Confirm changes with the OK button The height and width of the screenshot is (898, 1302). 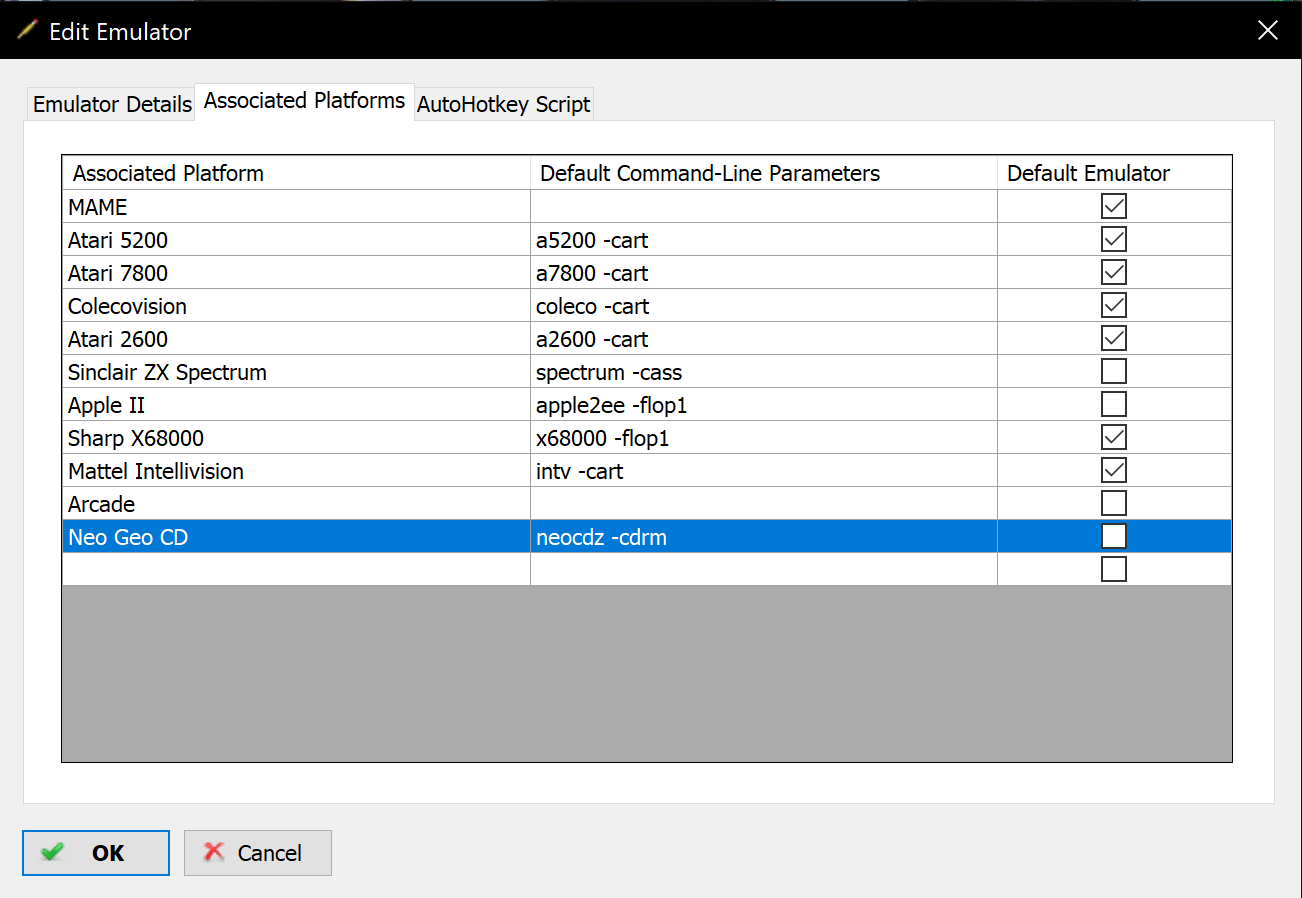(96, 853)
